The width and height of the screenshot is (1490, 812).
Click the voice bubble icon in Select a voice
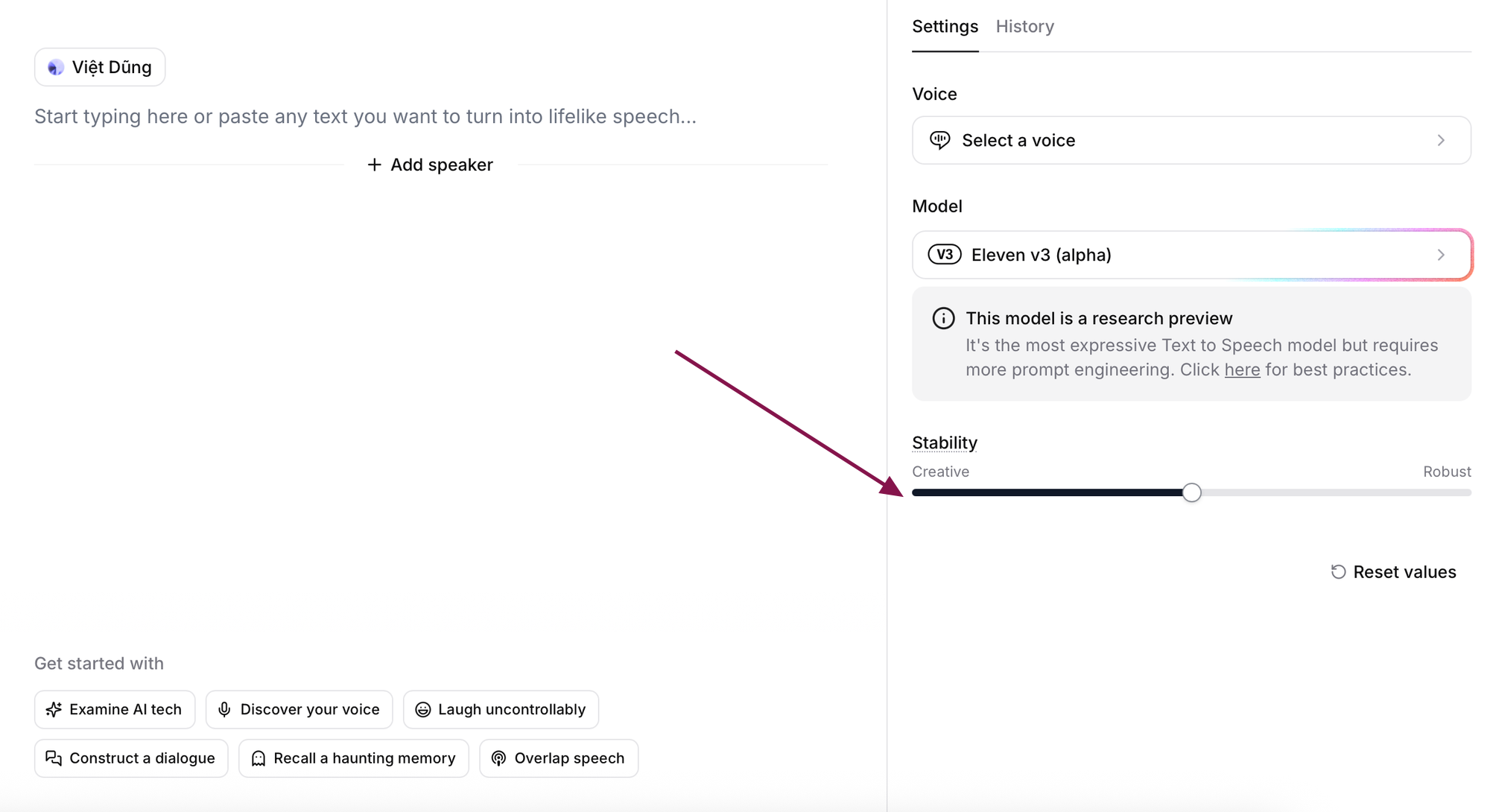939,140
